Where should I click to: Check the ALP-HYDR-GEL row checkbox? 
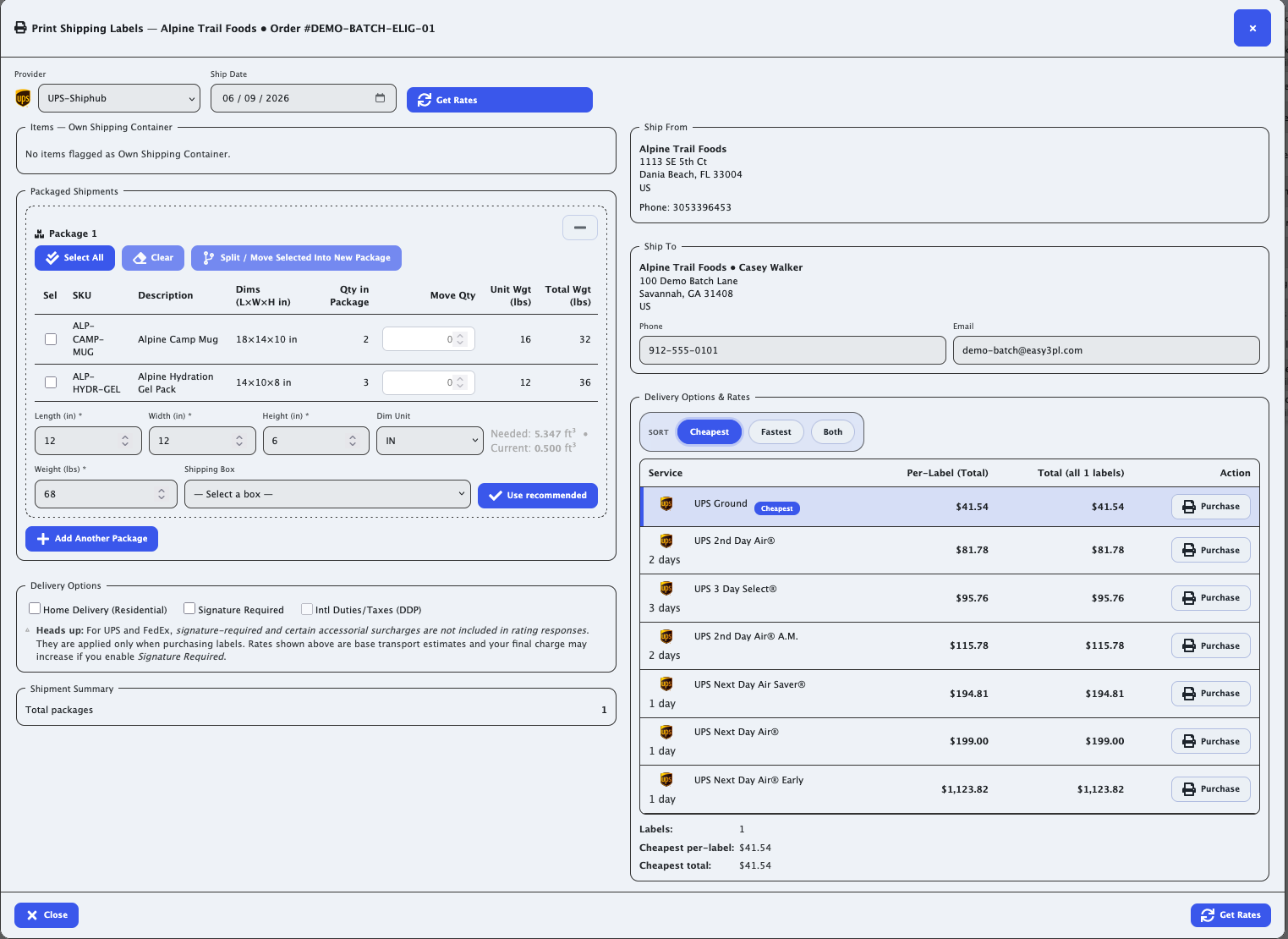[51, 382]
